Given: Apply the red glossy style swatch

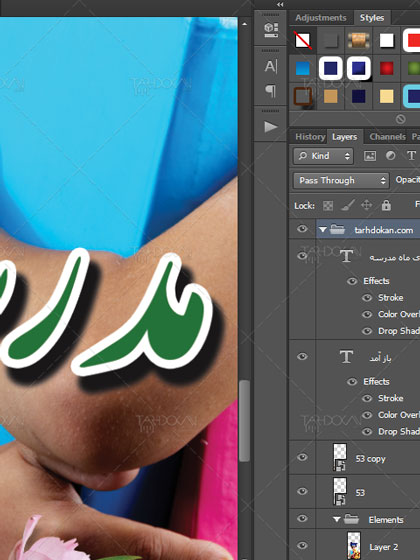Looking at the screenshot, I should click(387, 68).
